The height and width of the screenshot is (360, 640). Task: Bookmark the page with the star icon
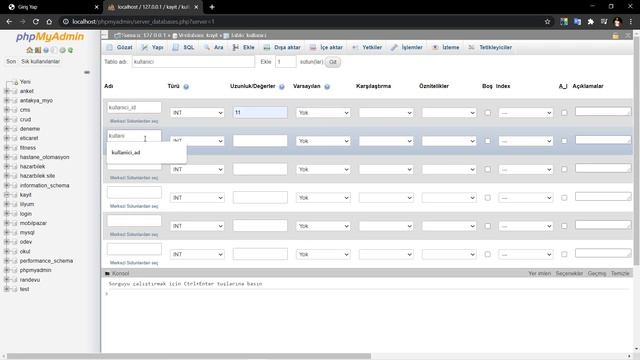coord(547,22)
